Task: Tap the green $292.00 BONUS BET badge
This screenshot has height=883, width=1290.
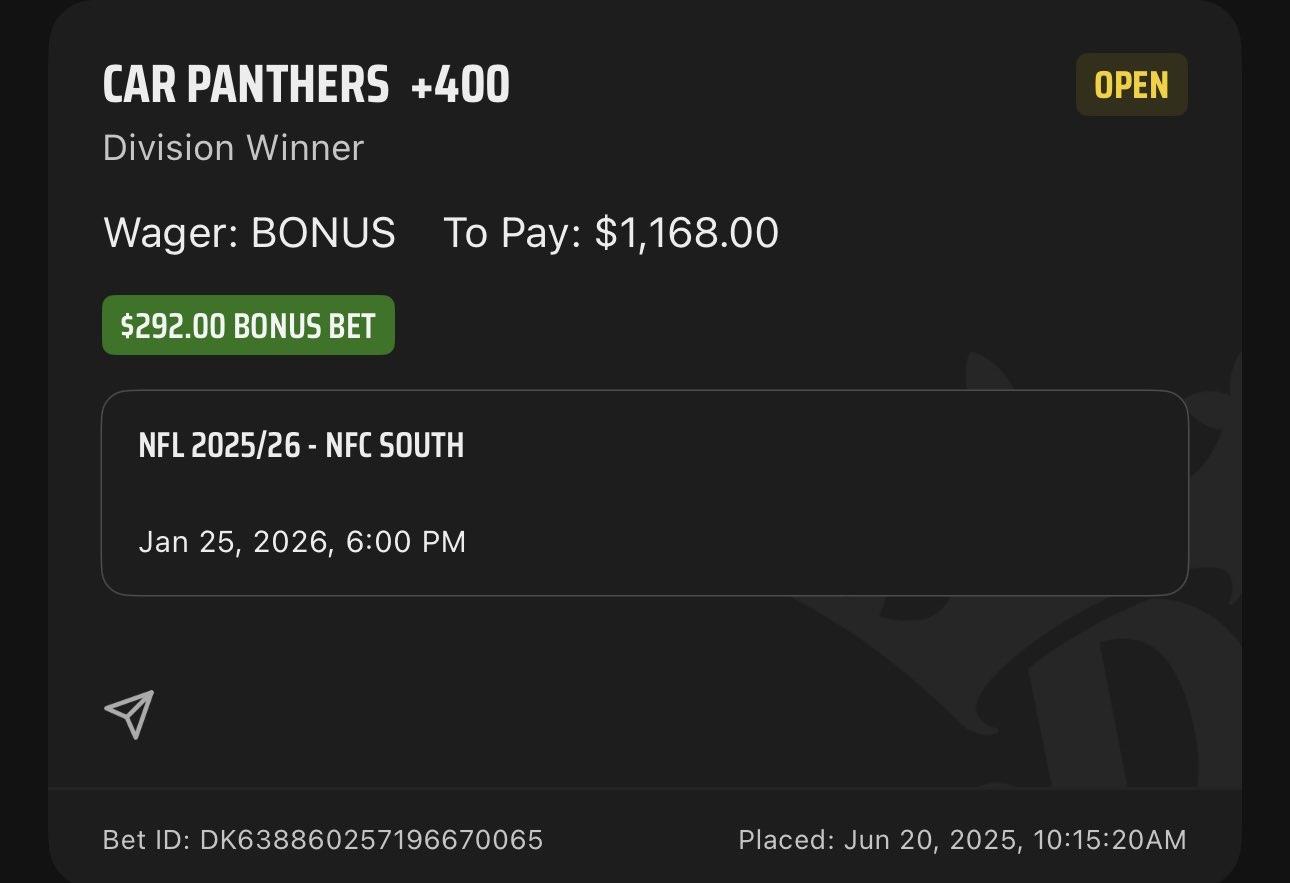Action: coord(248,325)
